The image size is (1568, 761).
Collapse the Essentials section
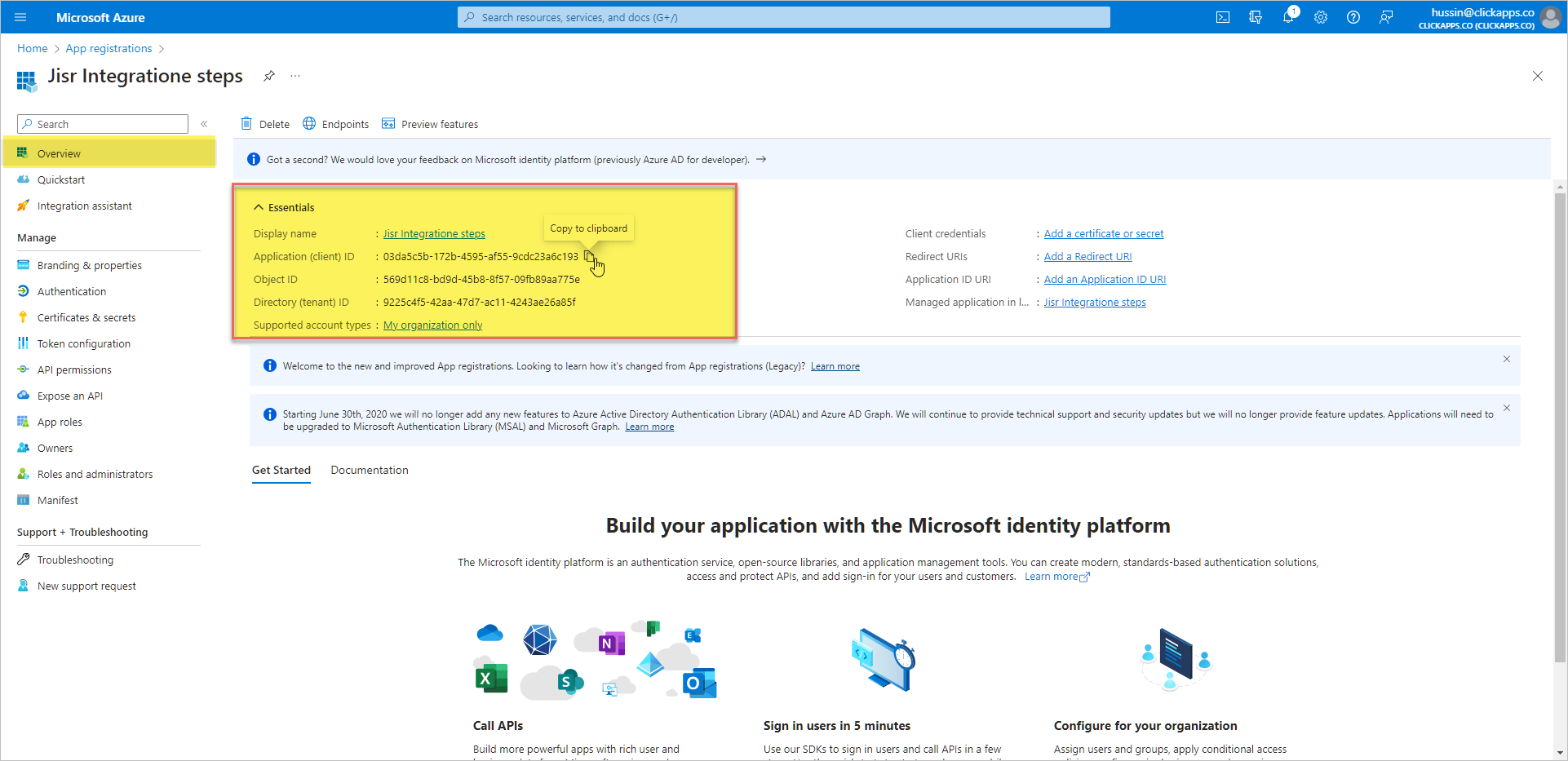(259, 207)
